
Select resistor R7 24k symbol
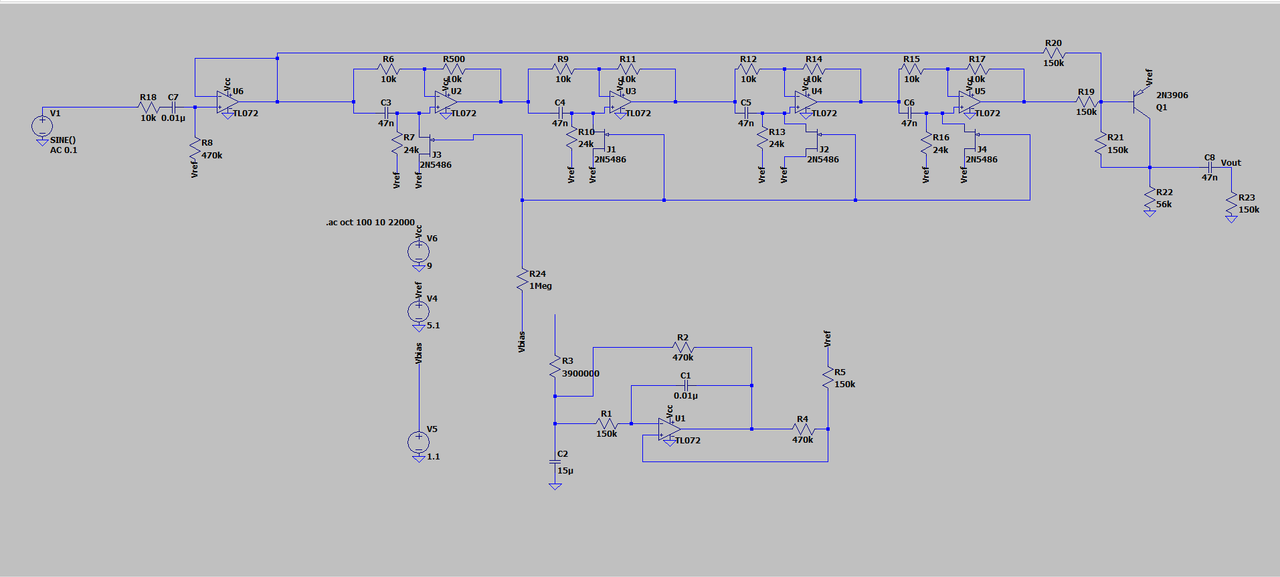pos(397,143)
